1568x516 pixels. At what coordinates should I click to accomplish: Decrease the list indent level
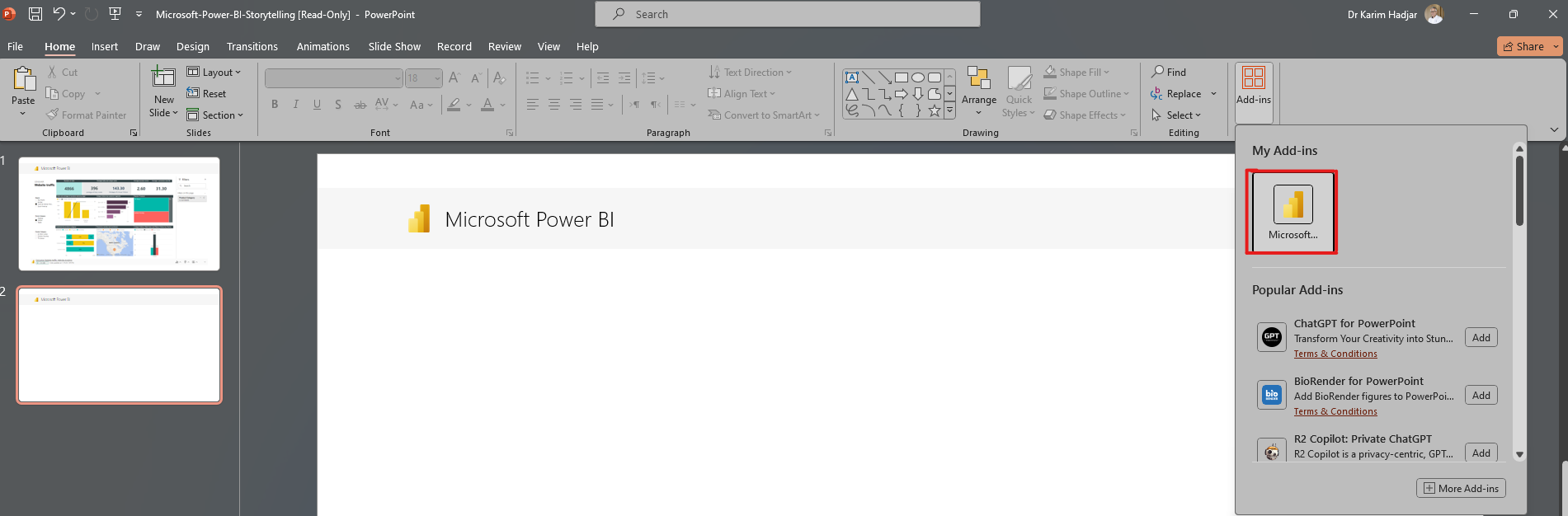[603, 78]
